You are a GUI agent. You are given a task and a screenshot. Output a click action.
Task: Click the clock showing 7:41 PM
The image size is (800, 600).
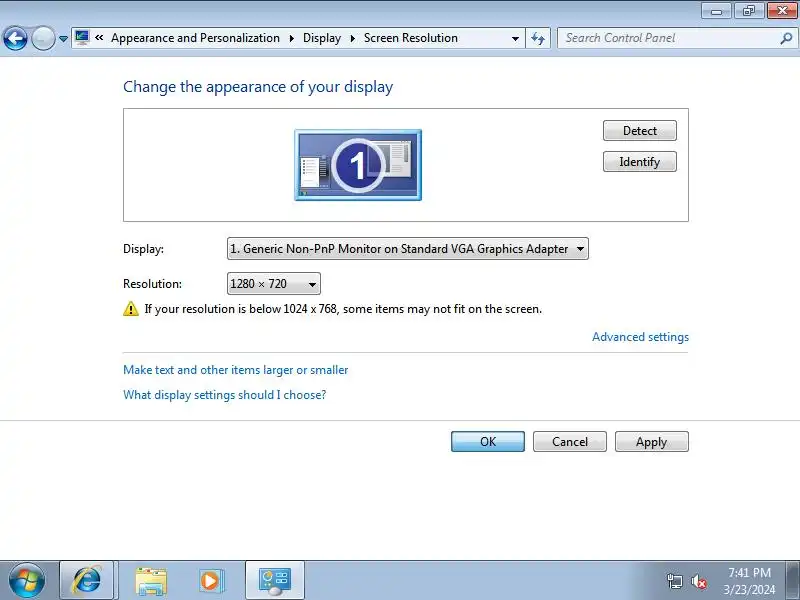point(749,581)
